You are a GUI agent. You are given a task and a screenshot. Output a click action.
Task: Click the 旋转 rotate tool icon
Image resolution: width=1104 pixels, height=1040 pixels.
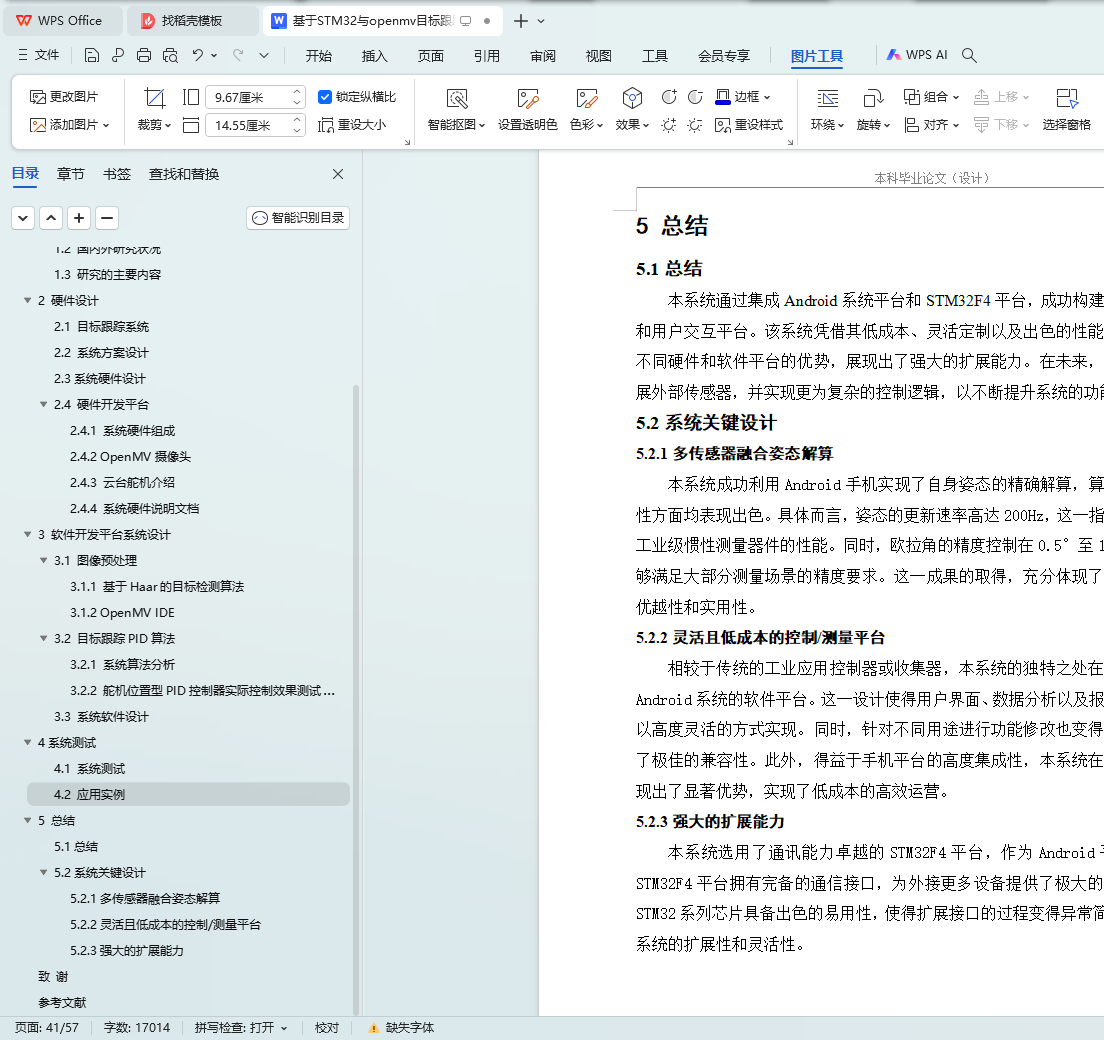tap(872, 98)
